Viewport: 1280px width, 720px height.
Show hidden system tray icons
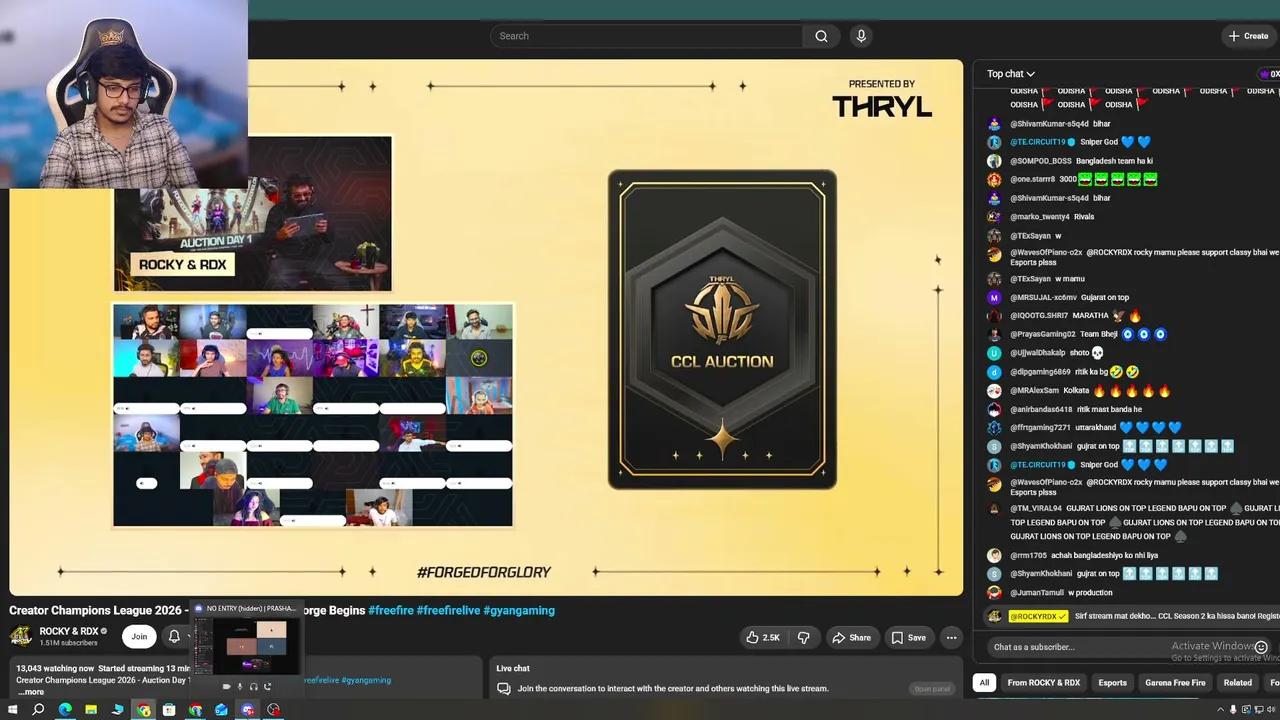[1220, 710]
